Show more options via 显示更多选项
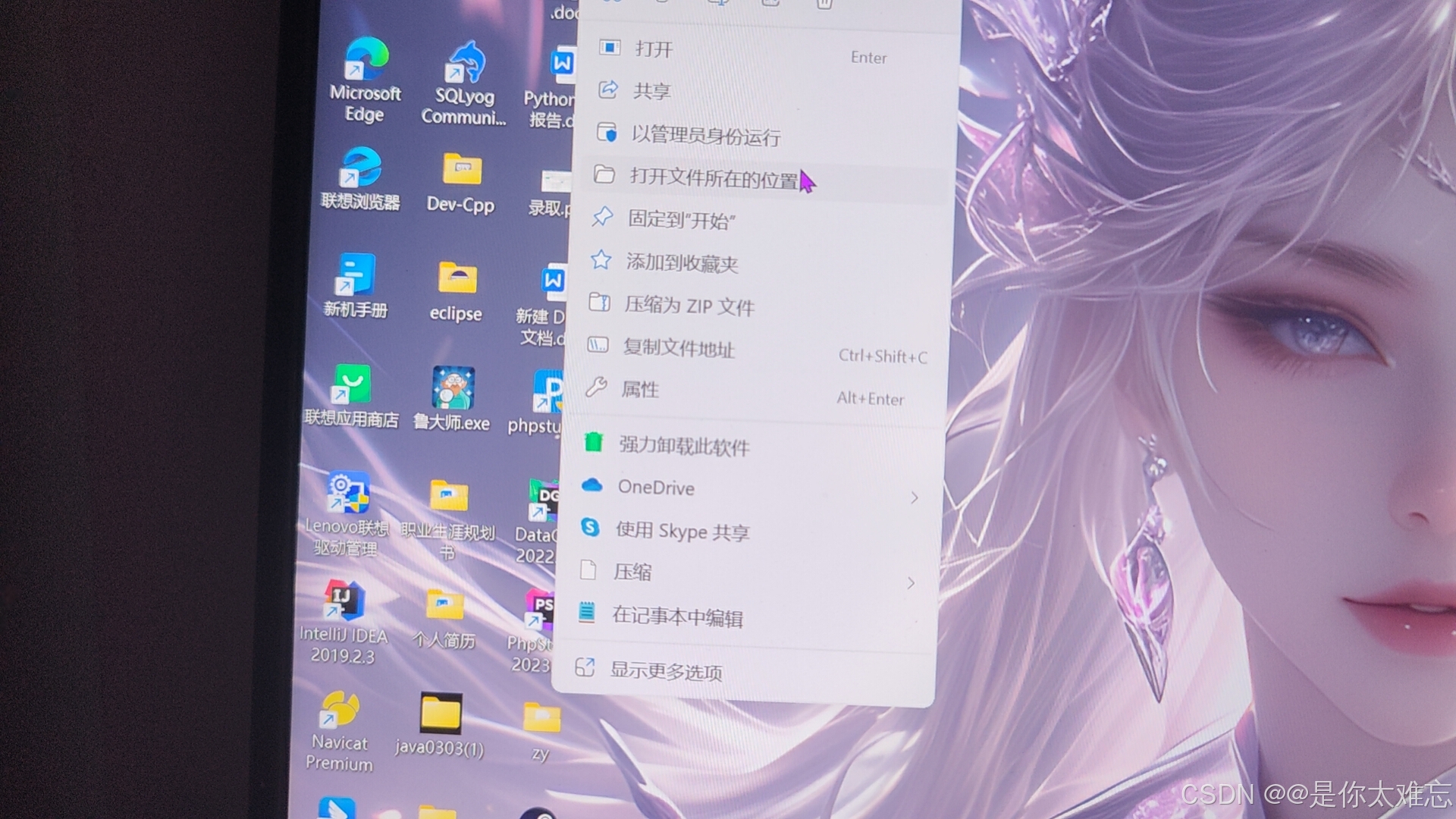This screenshot has height=819, width=1456. pyautogui.click(x=666, y=670)
